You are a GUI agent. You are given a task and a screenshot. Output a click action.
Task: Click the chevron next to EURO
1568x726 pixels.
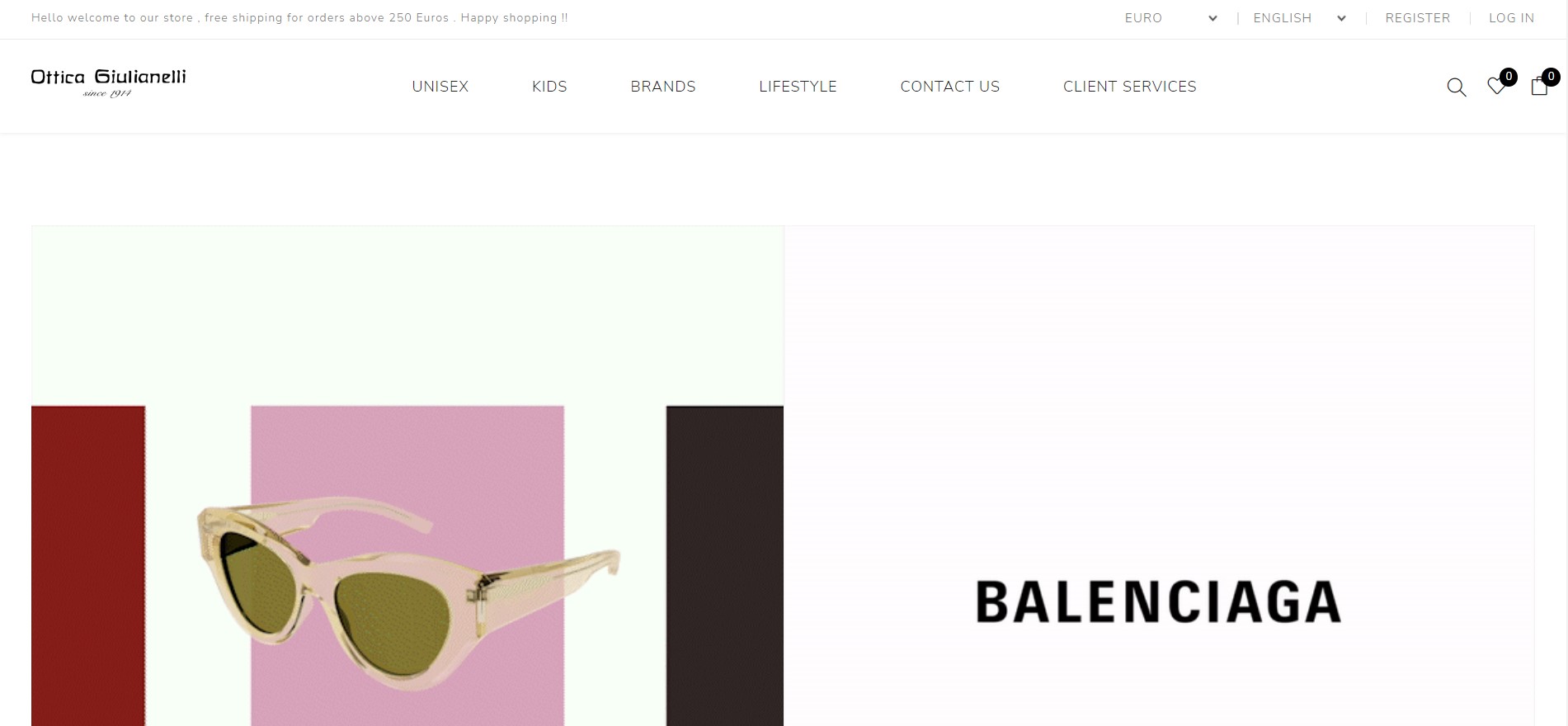(x=1212, y=18)
